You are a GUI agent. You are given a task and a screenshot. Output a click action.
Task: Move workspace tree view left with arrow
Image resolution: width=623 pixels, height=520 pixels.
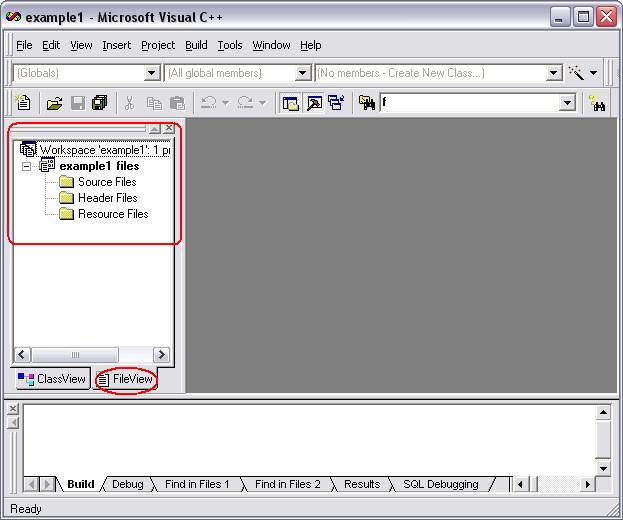[x=22, y=354]
